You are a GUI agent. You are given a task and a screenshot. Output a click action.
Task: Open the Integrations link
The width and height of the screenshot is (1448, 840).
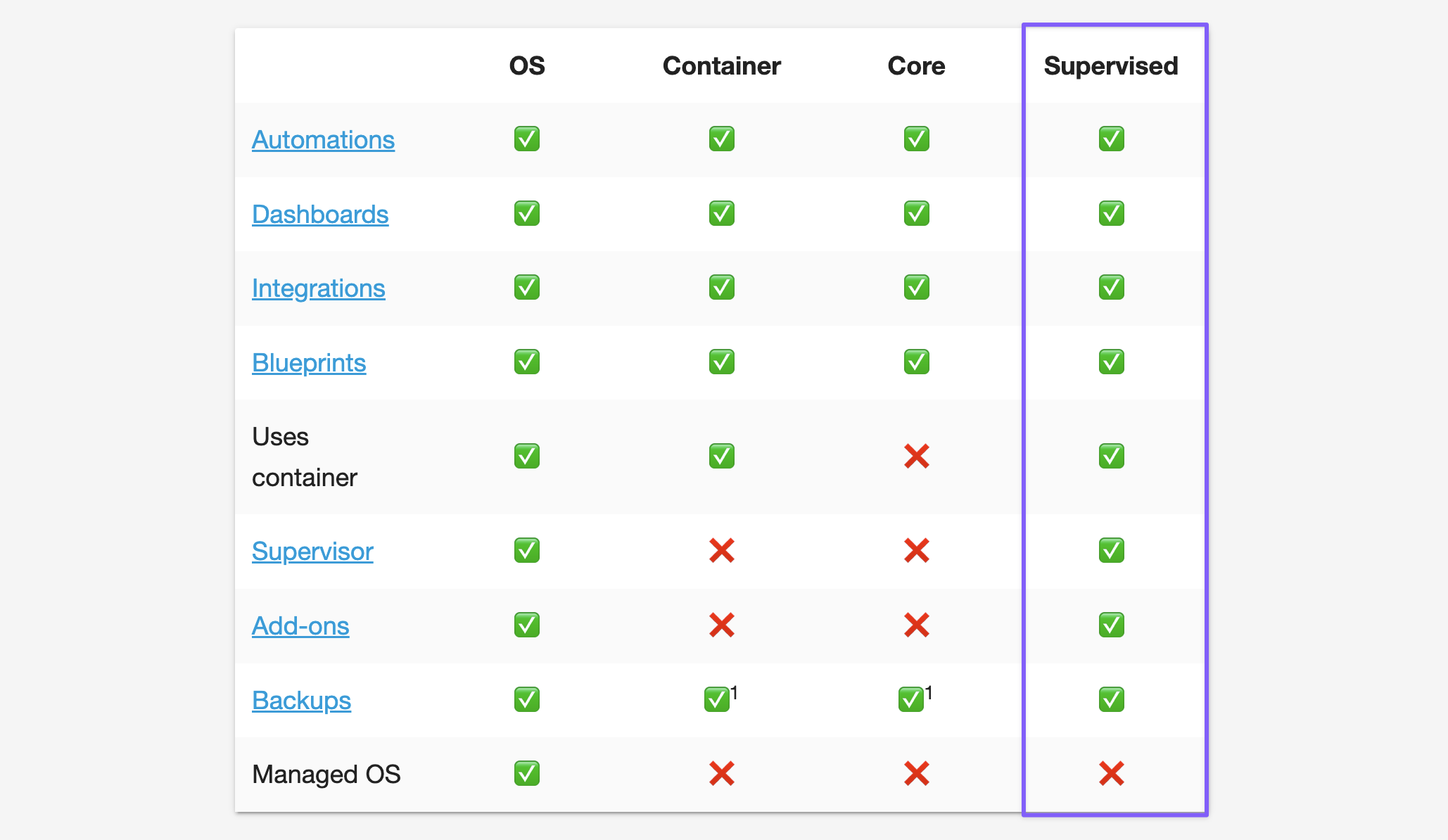click(318, 288)
